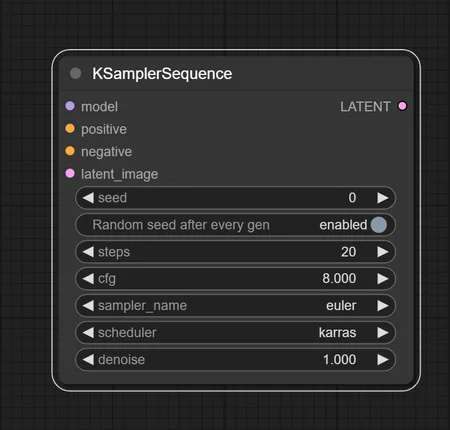Image resolution: width=450 pixels, height=430 pixels.
Task: Click the pink LATENT output socket
Action: pos(402,106)
